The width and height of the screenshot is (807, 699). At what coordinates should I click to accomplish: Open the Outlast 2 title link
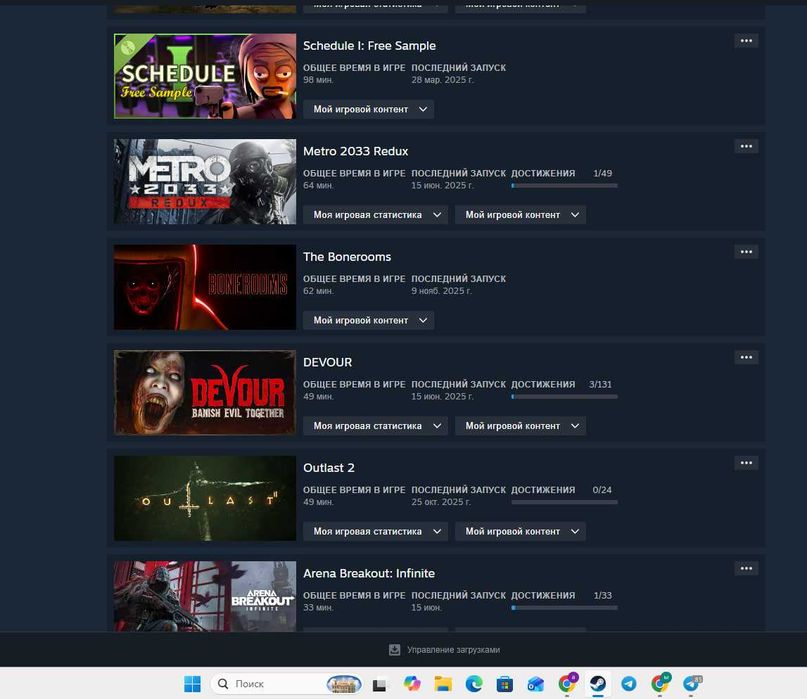328,468
